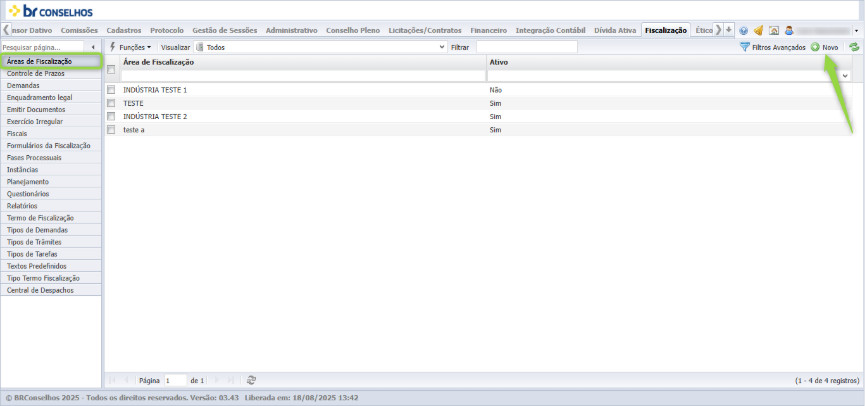This screenshot has height=406, width=865.
Task: Reload grid using pagination refresh icon
Action: click(252, 380)
